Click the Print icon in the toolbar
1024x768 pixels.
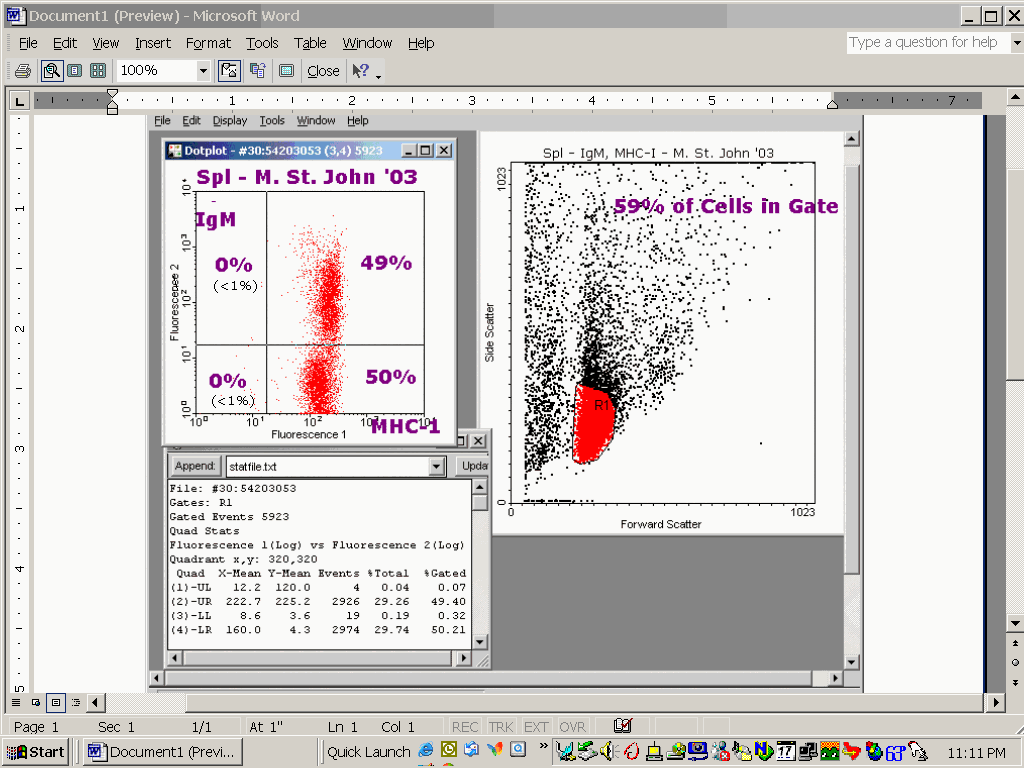(x=22, y=71)
